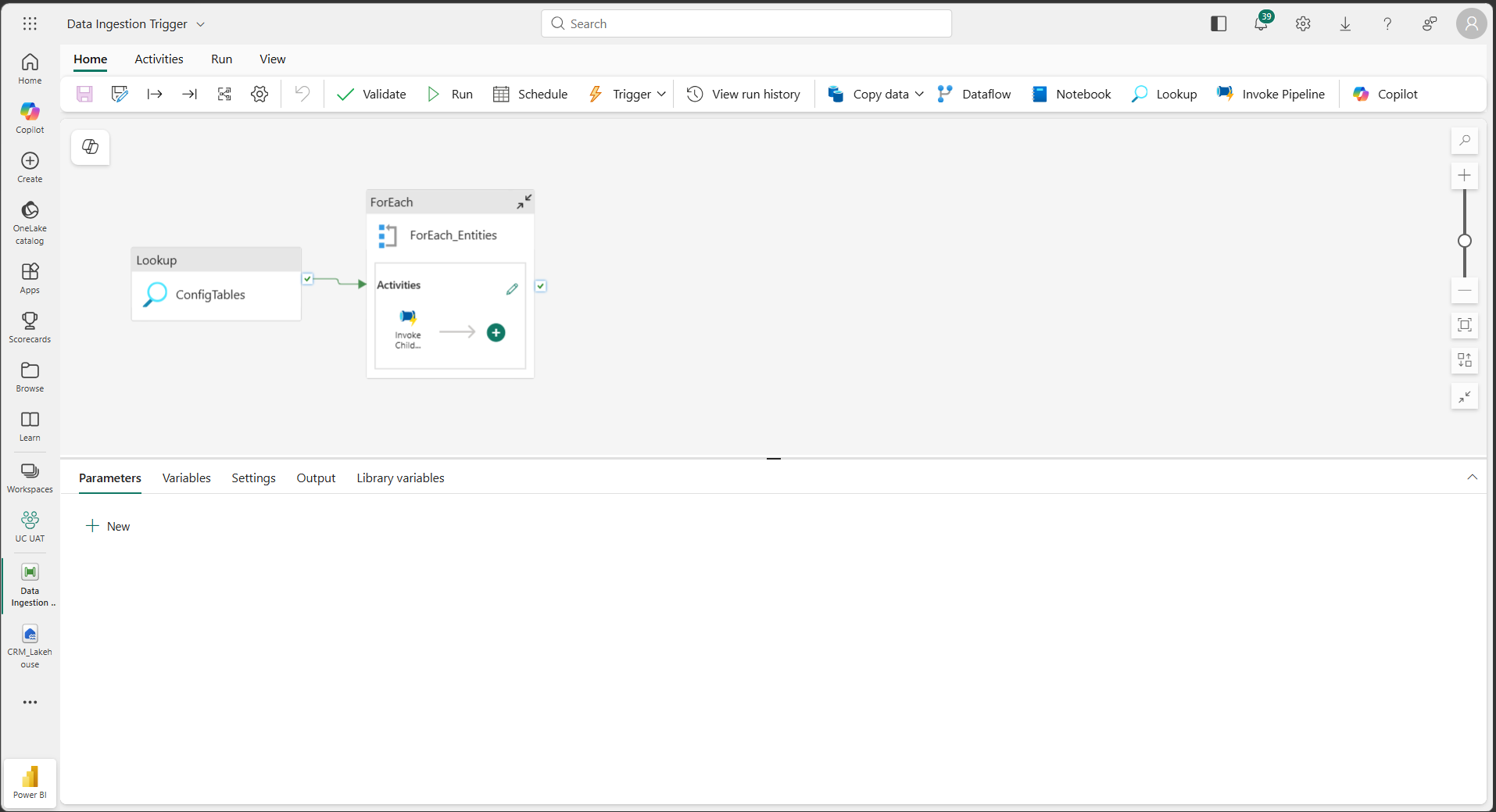Image resolution: width=1496 pixels, height=812 pixels.
Task: Open Create in left sidebar
Action: coord(30,167)
